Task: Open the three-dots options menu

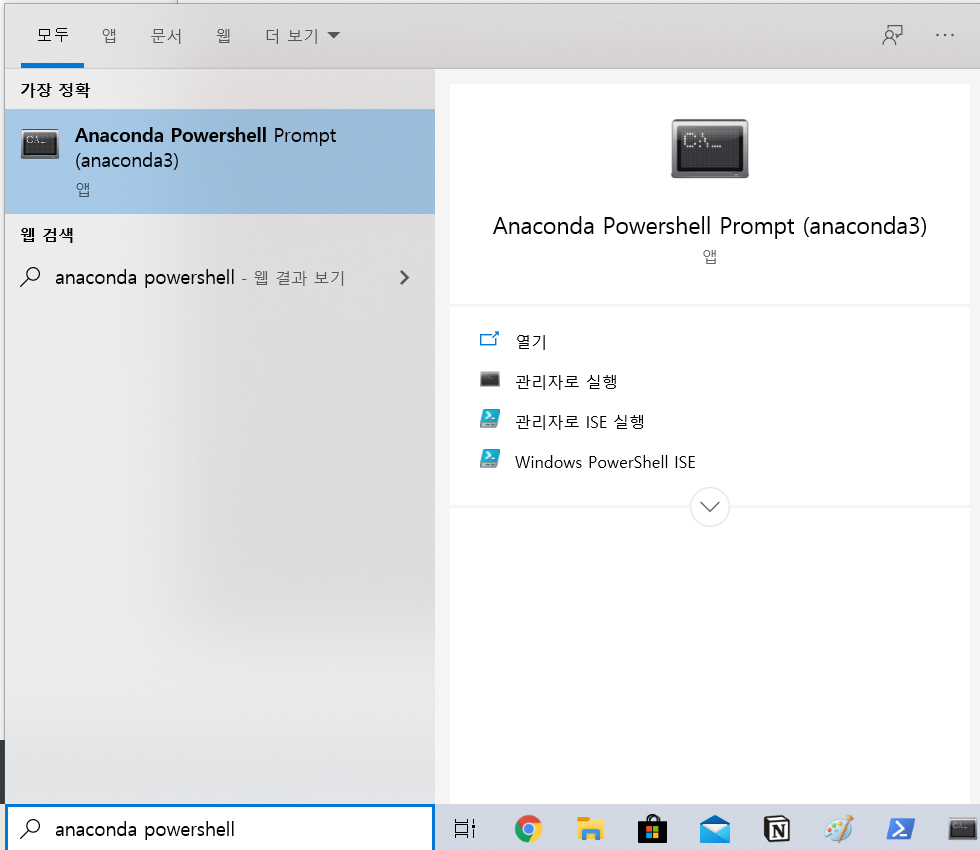Action: 945,35
